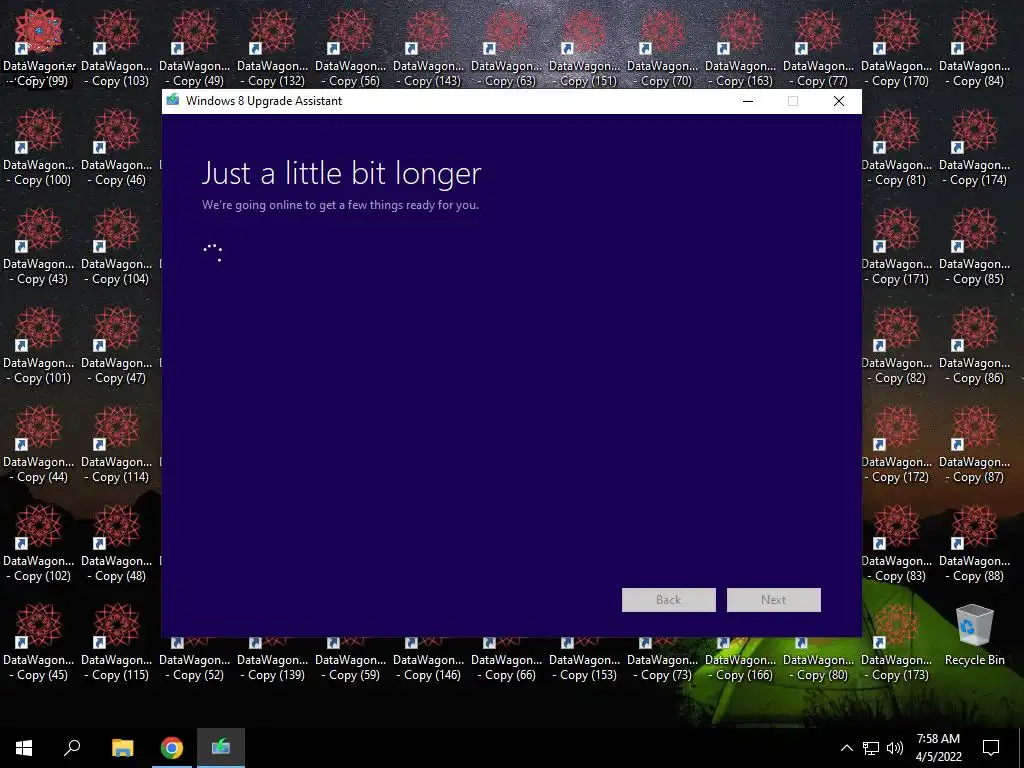The image size is (1024, 768).
Task: Select the DataWagon Copy (82) desktop shortcut
Action: click(897, 346)
